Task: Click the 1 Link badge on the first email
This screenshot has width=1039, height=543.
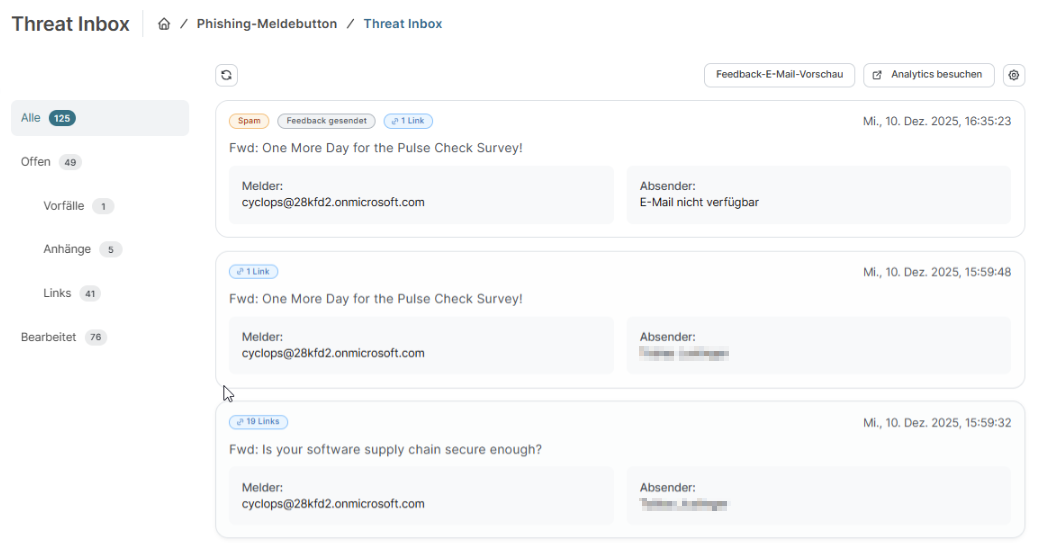Action: tap(408, 121)
